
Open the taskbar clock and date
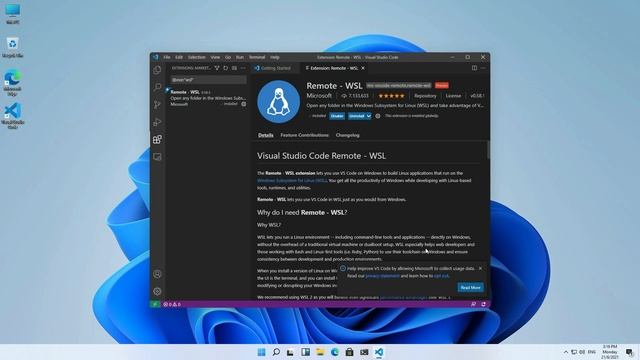click(610, 352)
